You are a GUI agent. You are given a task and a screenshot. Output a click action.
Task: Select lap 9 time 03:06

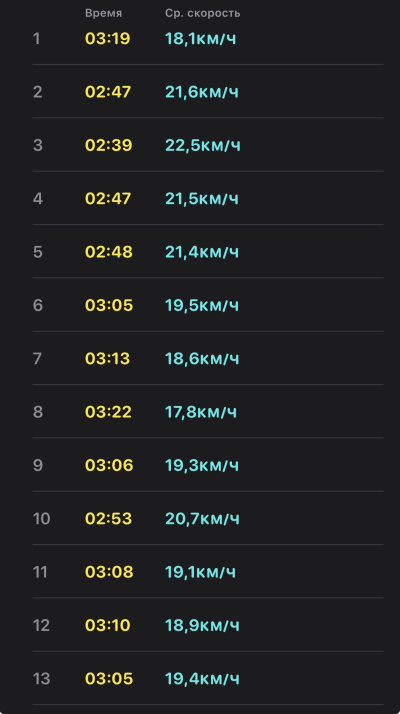pos(109,465)
